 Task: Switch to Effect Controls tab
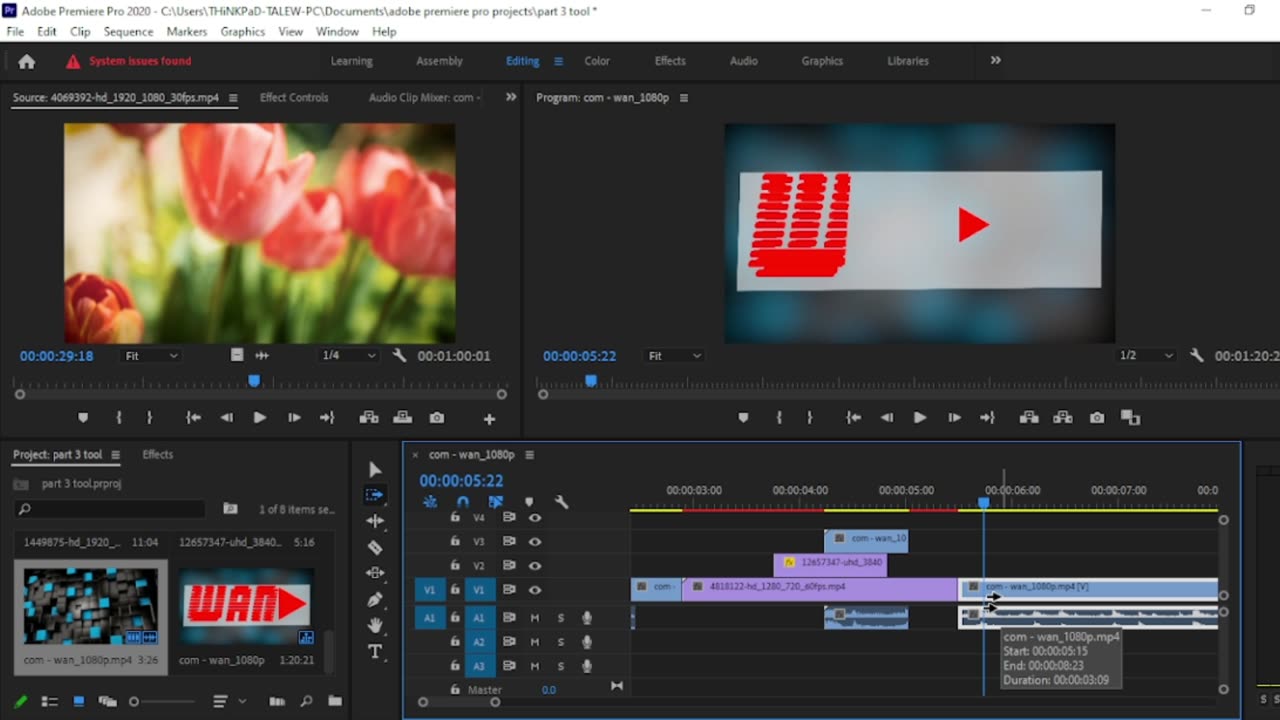(294, 97)
